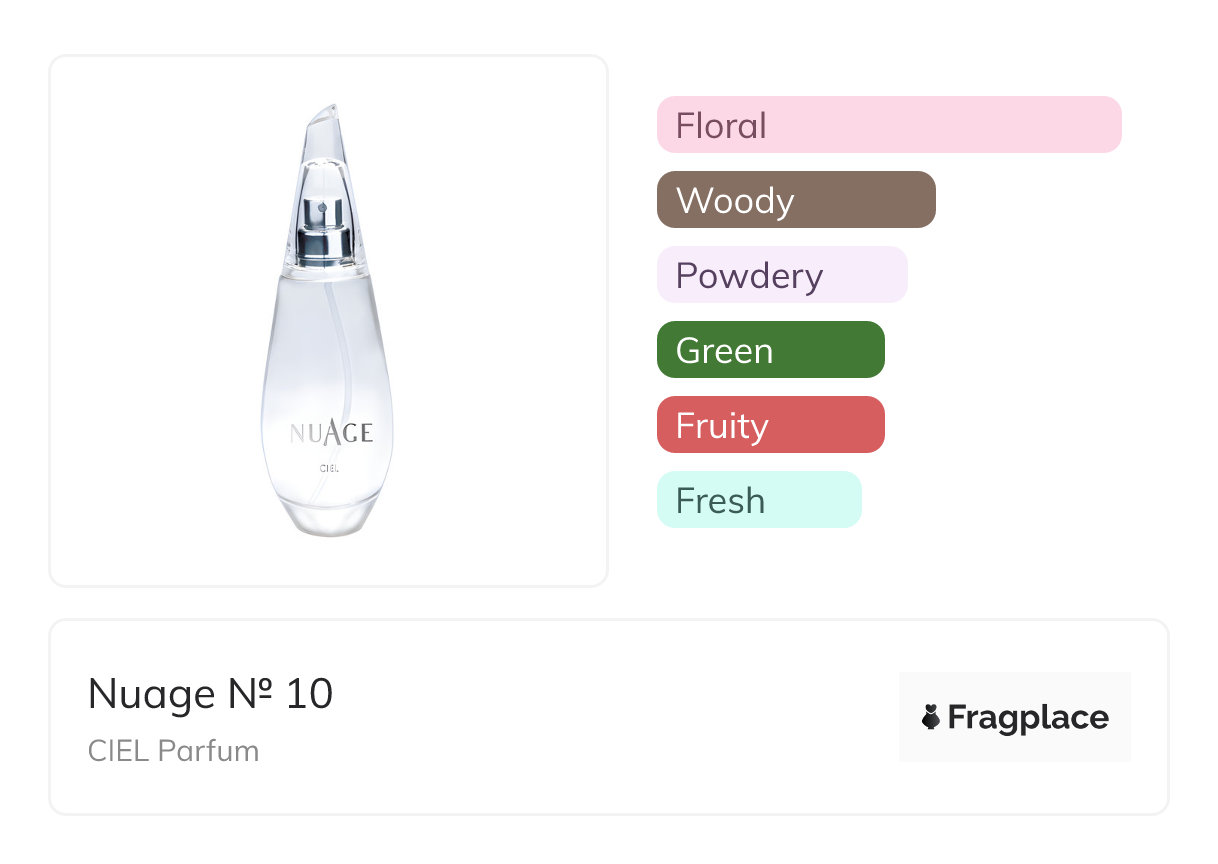The height and width of the screenshot is (864, 1218).
Task: Open the Nuage № 10 title
Action: (x=210, y=694)
